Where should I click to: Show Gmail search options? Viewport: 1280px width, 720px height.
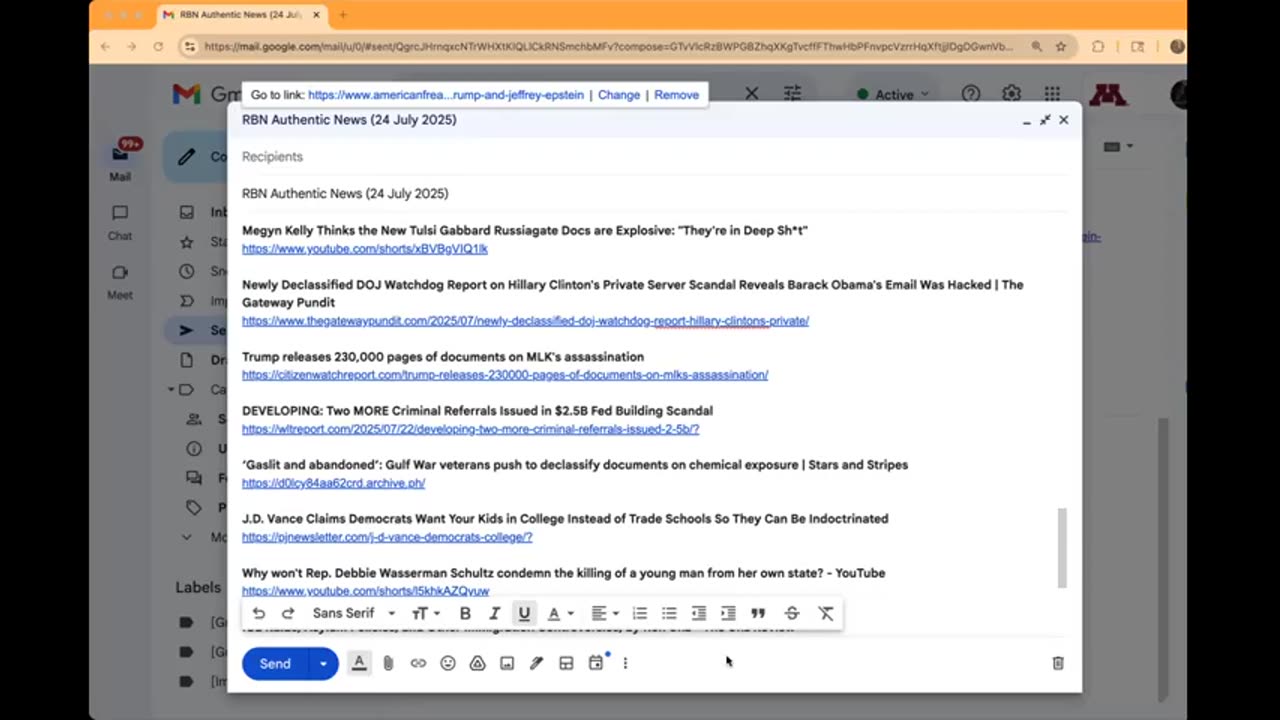click(793, 94)
